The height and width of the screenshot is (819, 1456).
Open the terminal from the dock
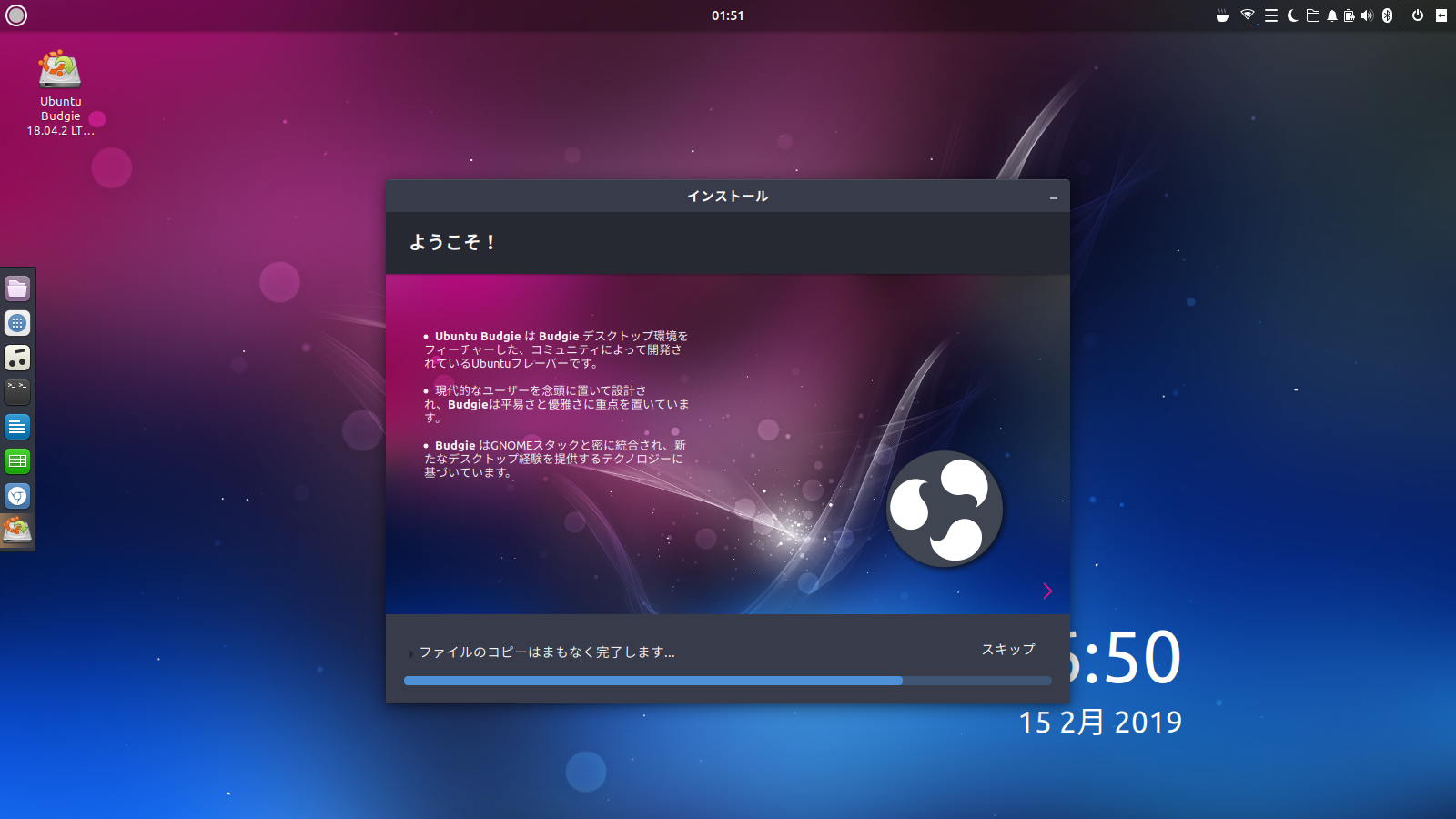click(x=17, y=392)
